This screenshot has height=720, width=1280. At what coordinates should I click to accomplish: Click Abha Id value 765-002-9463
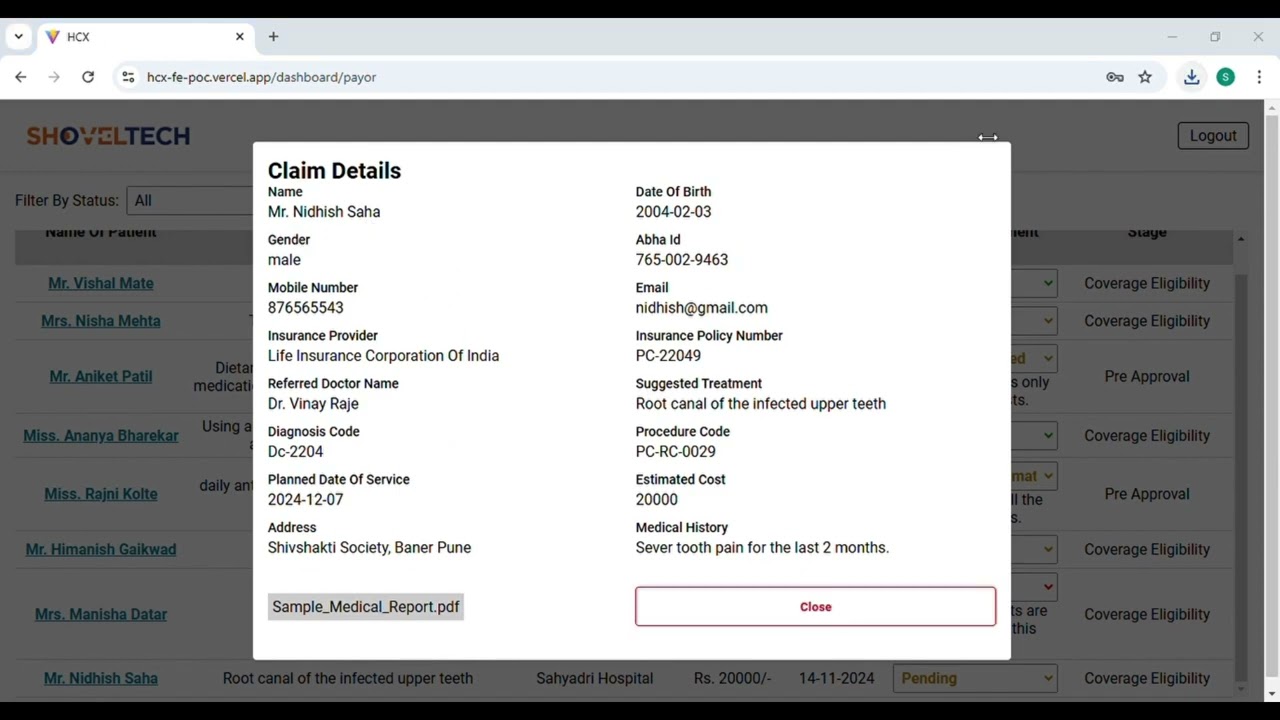(682, 260)
